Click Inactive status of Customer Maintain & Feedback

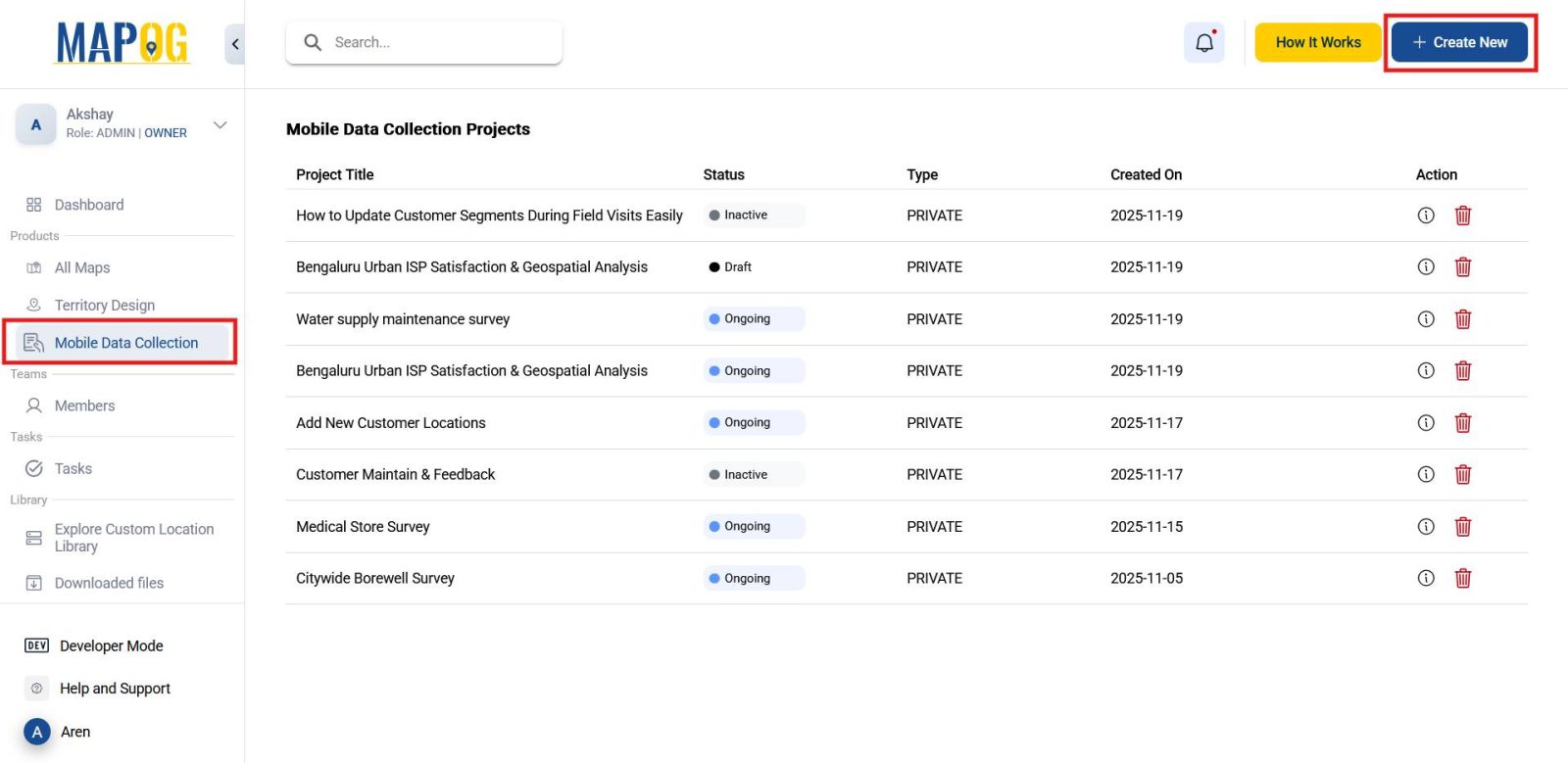[x=754, y=474]
